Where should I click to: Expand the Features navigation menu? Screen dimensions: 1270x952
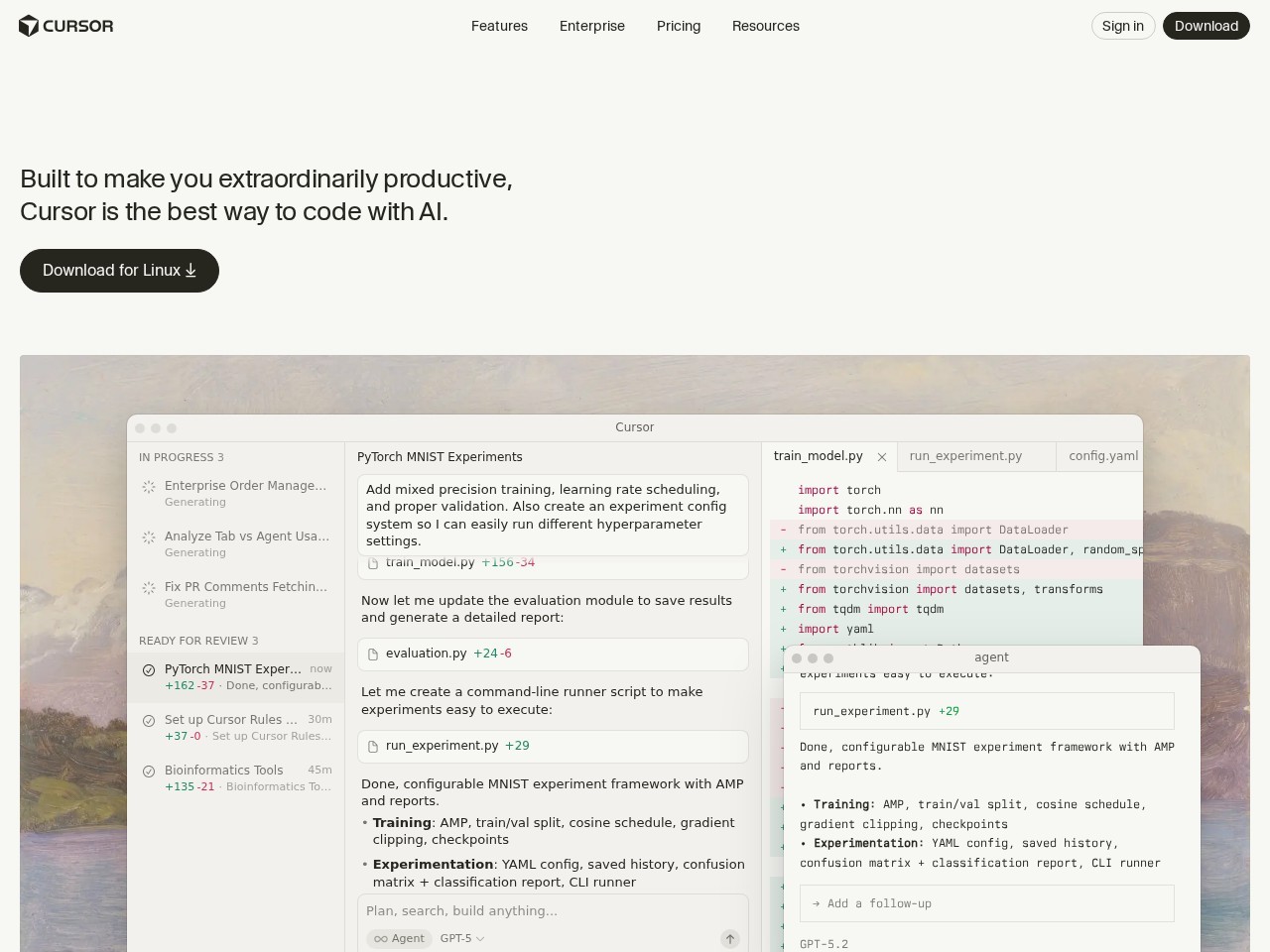coord(499,26)
